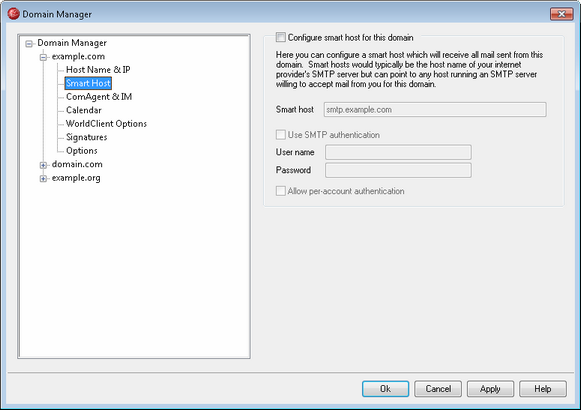Toggle Use SMTP authentication checkbox
The width and height of the screenshot is (581, 410).
(x=280, y=135)
